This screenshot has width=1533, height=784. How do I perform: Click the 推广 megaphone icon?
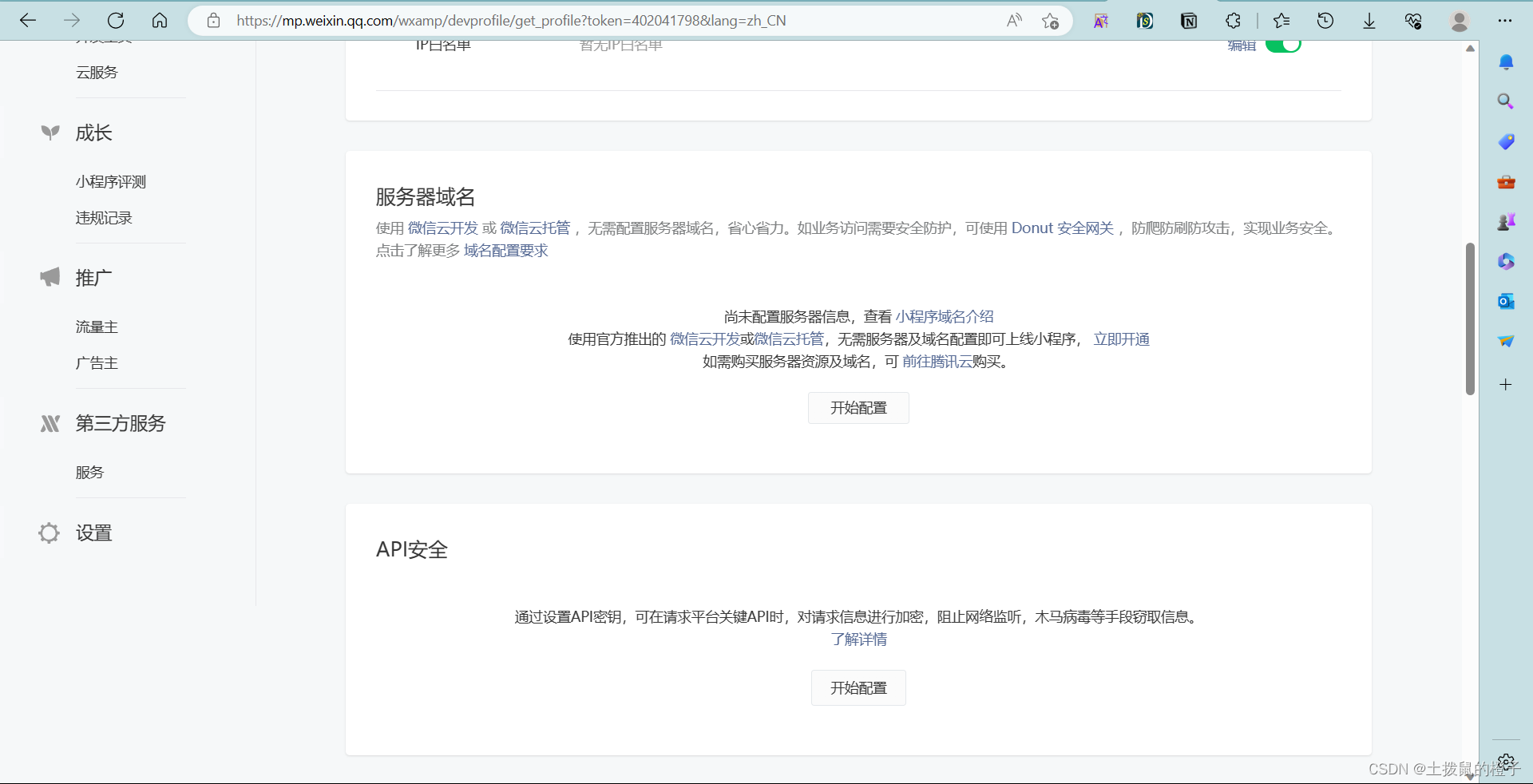pyautogui.click(x=50, y=277)
